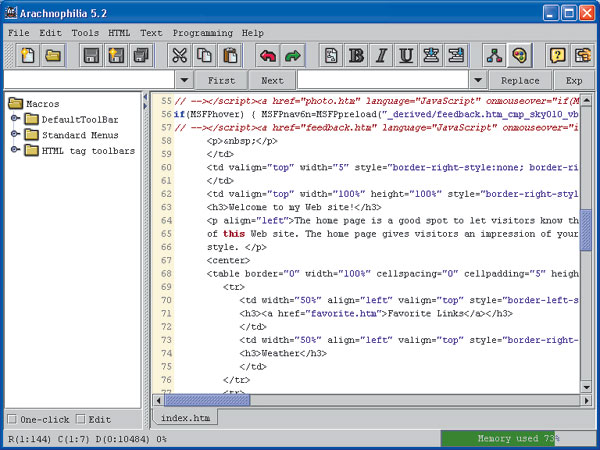Click the line 74 Weather heading code
Viewport: 600px width, 450px height.
283,353
